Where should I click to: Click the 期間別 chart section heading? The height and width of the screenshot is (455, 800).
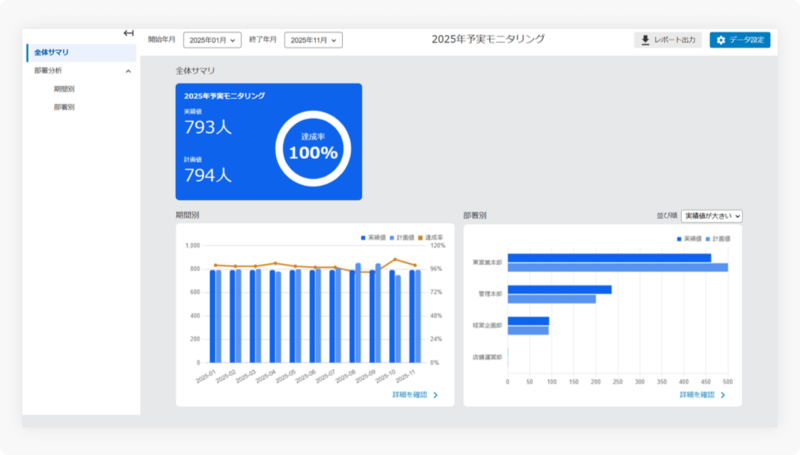point(187,215)
